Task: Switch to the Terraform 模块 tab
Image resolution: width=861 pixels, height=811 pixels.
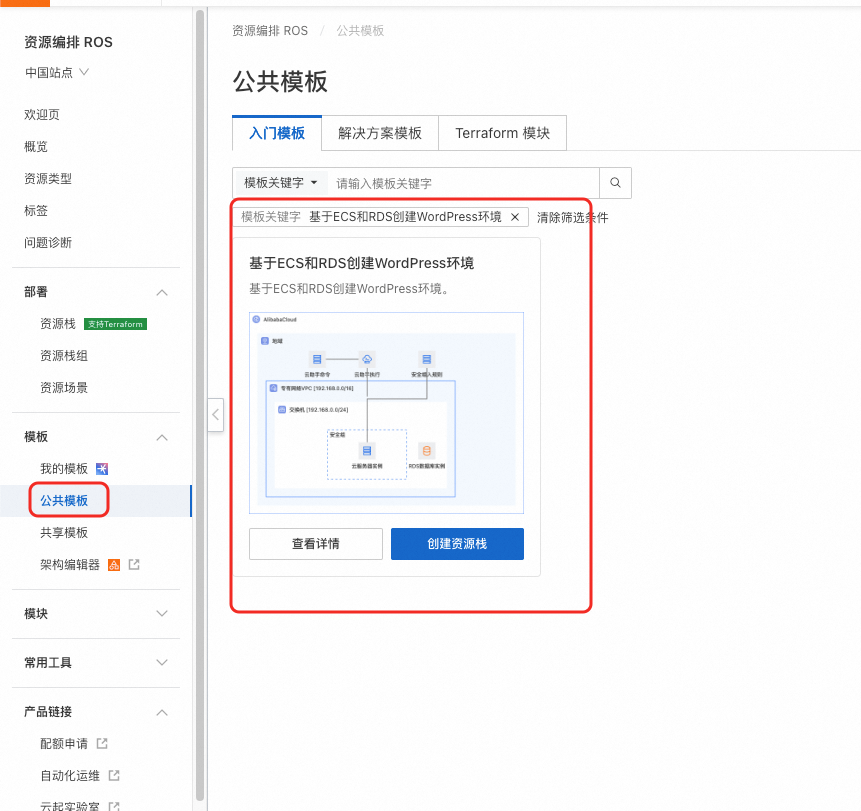Action: 502,133
